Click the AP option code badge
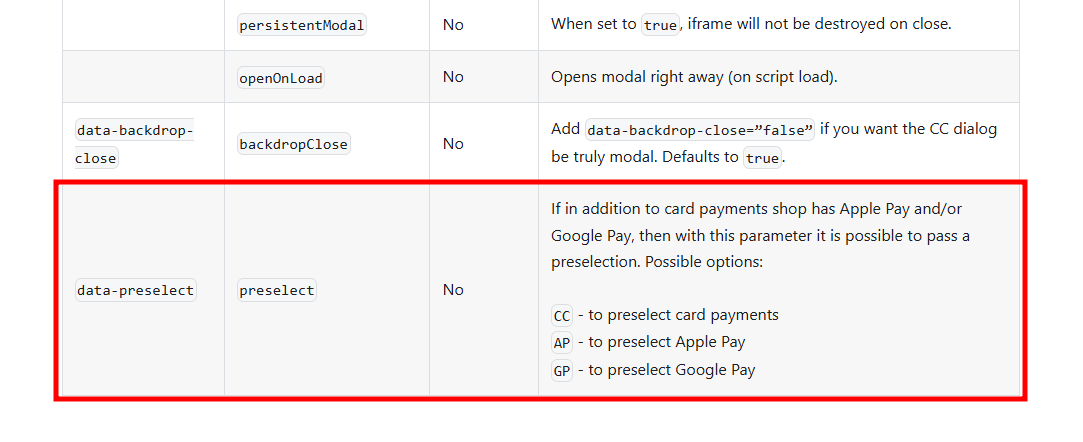1083x442 pixels. pos(562,343)
